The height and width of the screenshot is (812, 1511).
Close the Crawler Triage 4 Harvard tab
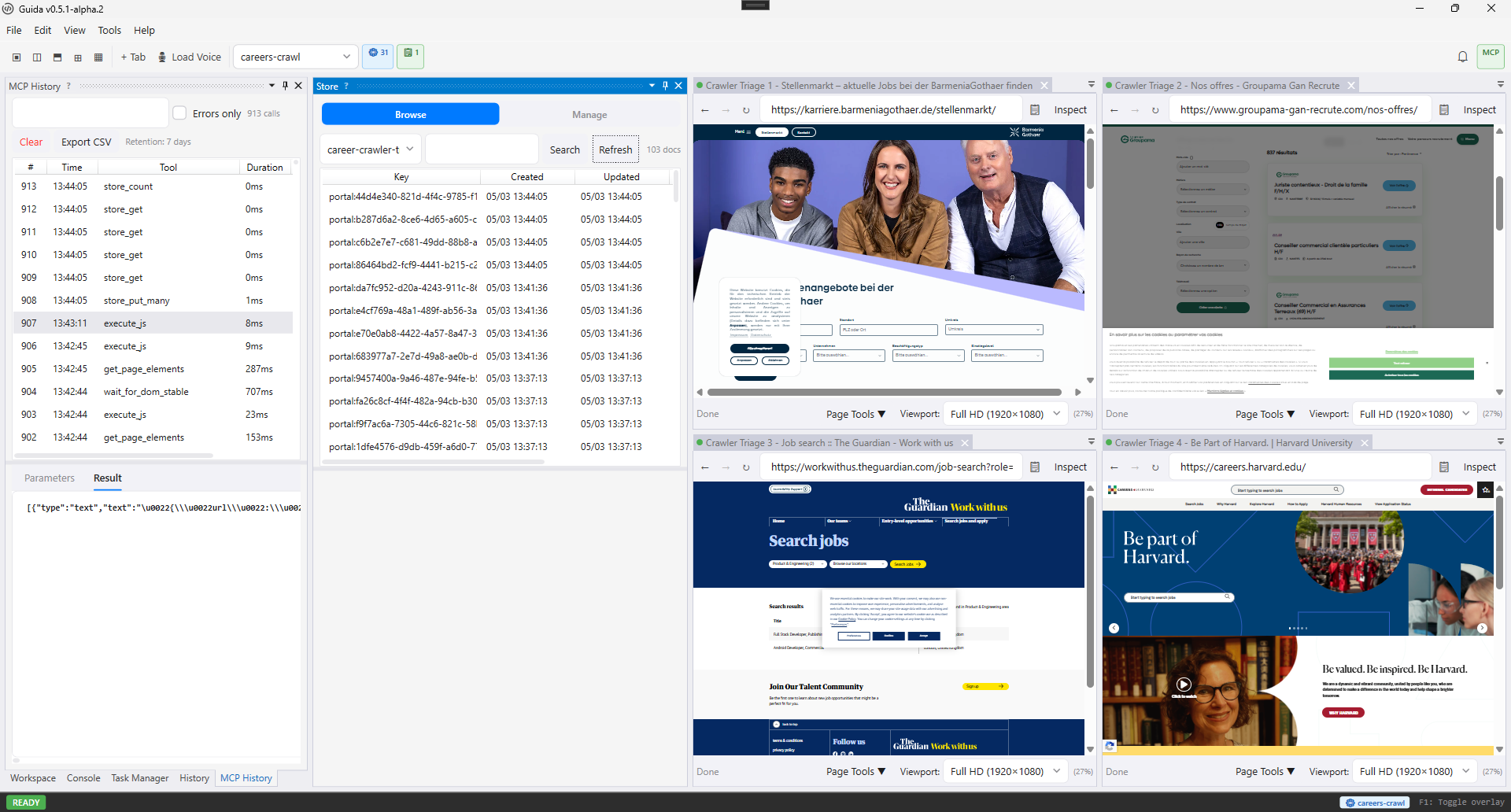click(x=1365, y=443)
